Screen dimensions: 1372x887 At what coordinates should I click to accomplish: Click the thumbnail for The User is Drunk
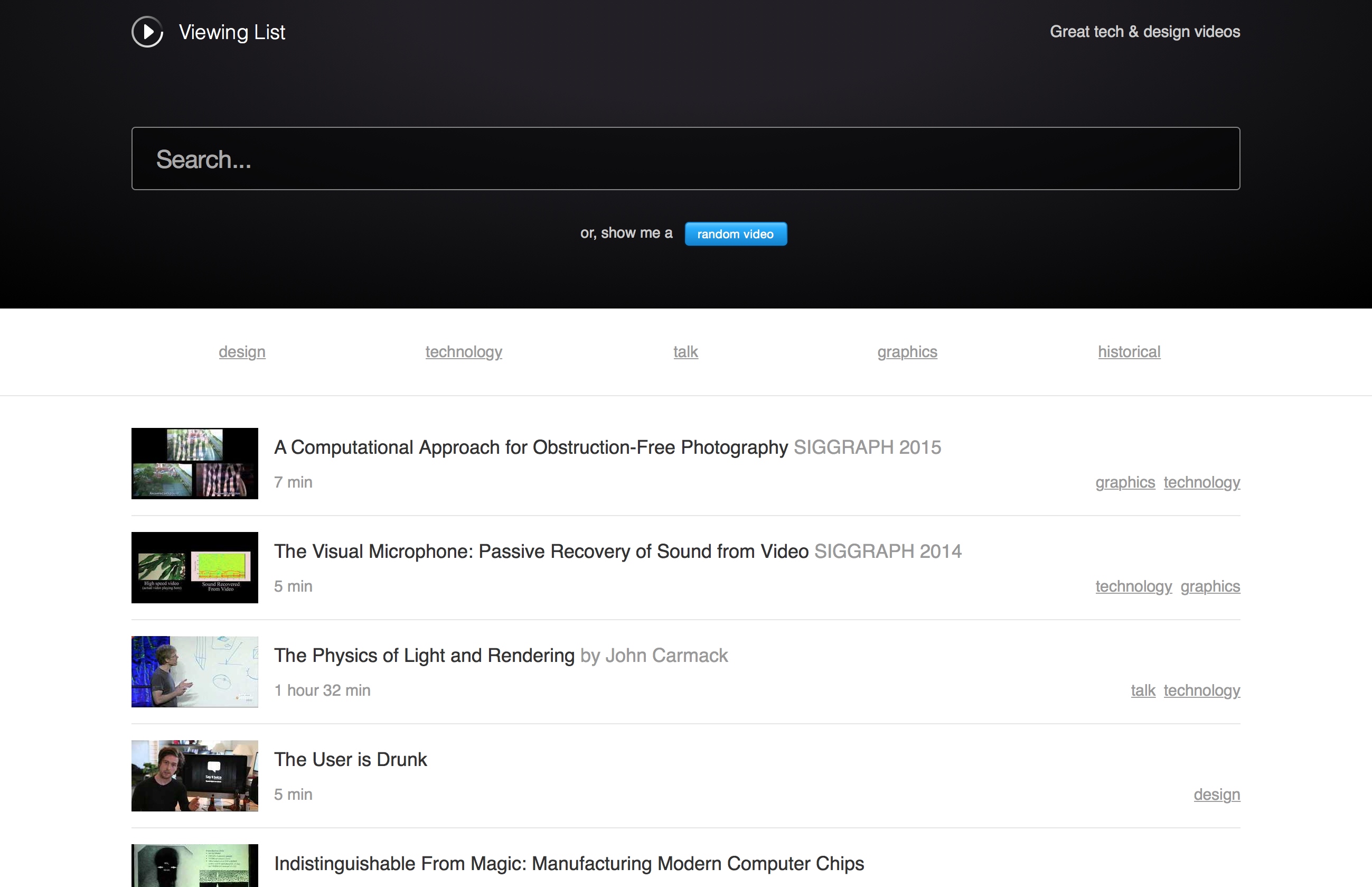point(194,775)
